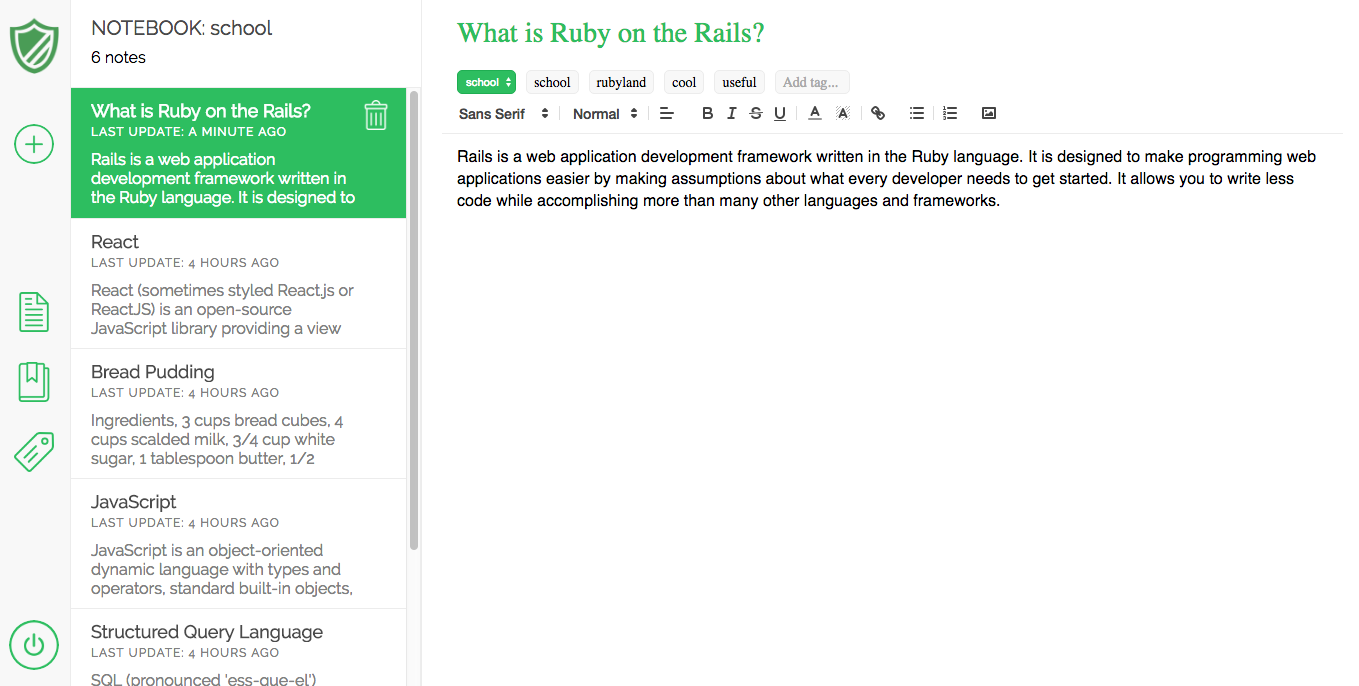
Task: Click the NOTEBOOK: school header
Action: click(182, 28)
